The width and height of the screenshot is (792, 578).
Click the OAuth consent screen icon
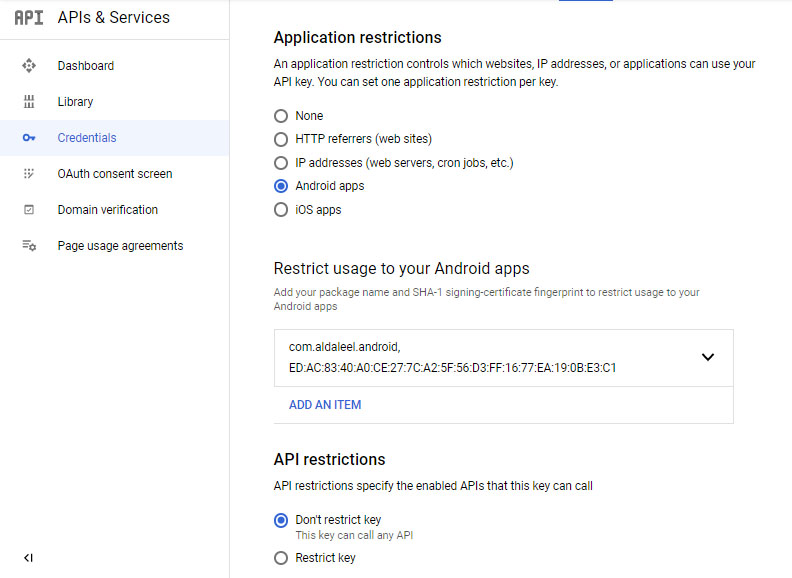pyautogui.click(x=29, y=174)
